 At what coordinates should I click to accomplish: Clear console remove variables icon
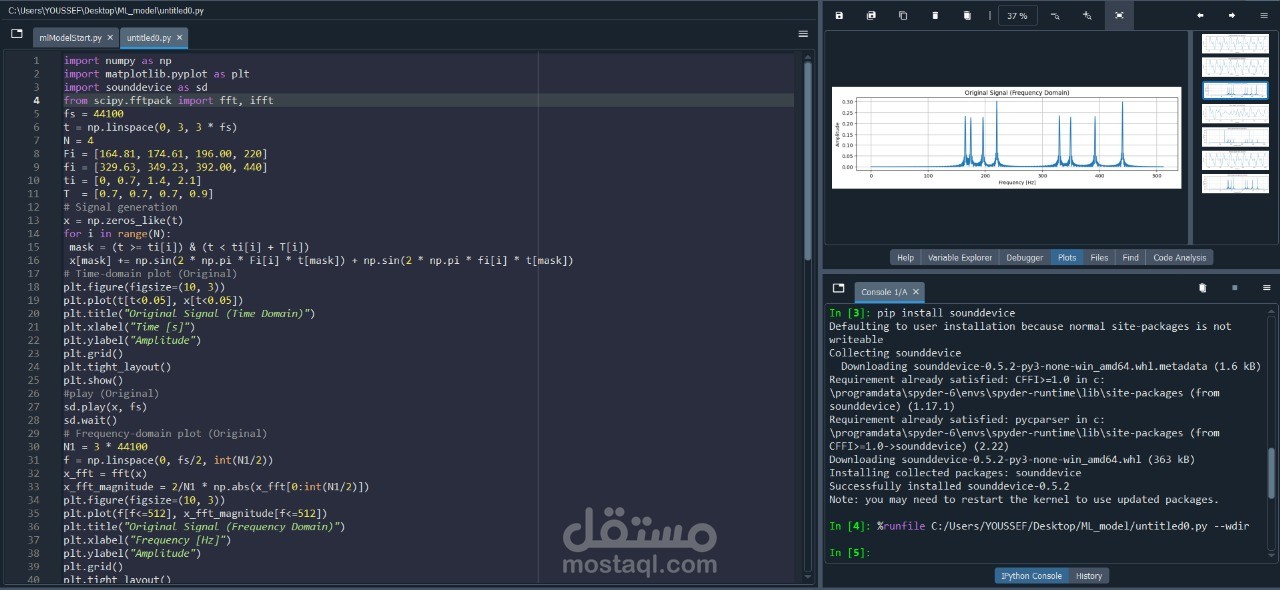(1203, 288)
